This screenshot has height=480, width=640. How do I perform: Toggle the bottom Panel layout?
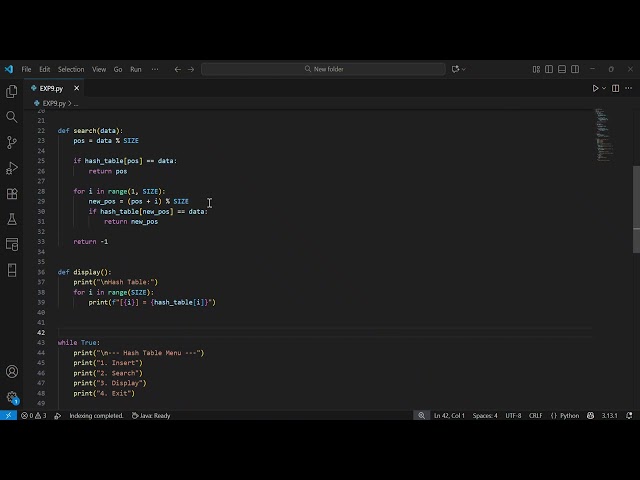562,69
